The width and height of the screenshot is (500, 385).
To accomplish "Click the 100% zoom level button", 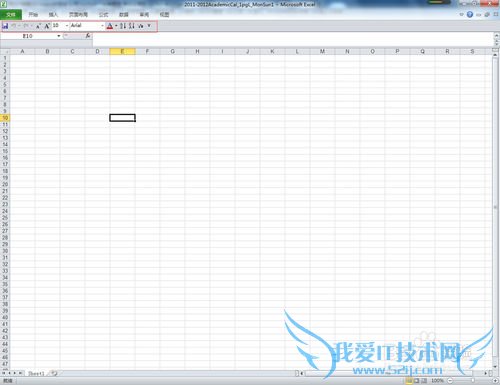I will 437,380.
